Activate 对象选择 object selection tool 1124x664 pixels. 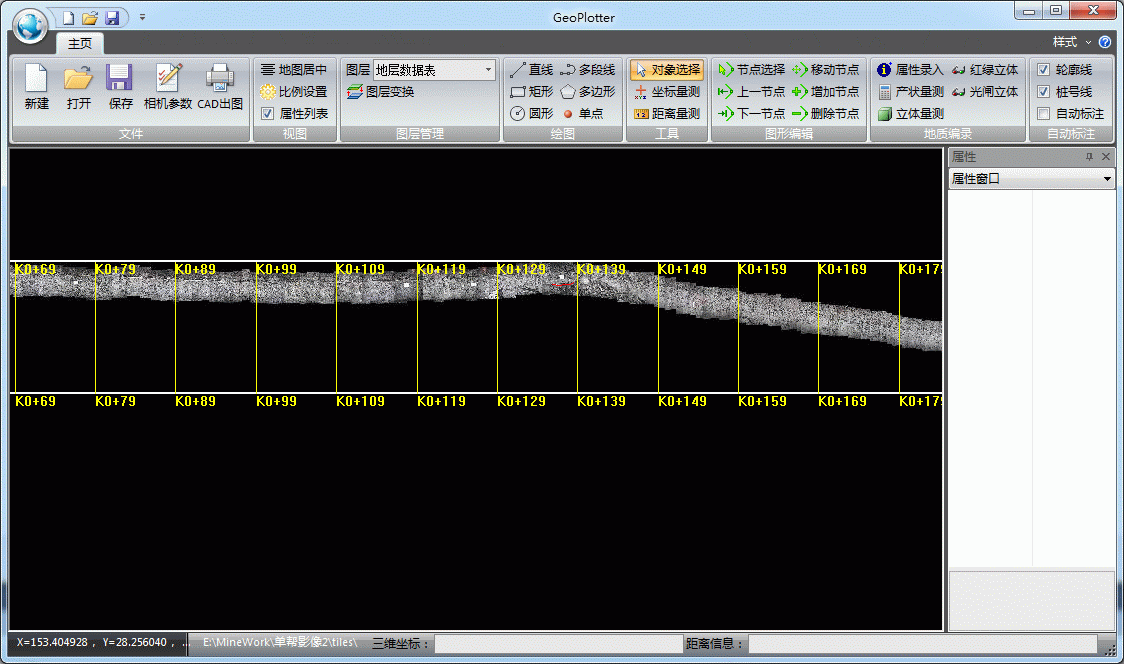tap(667, 70)
